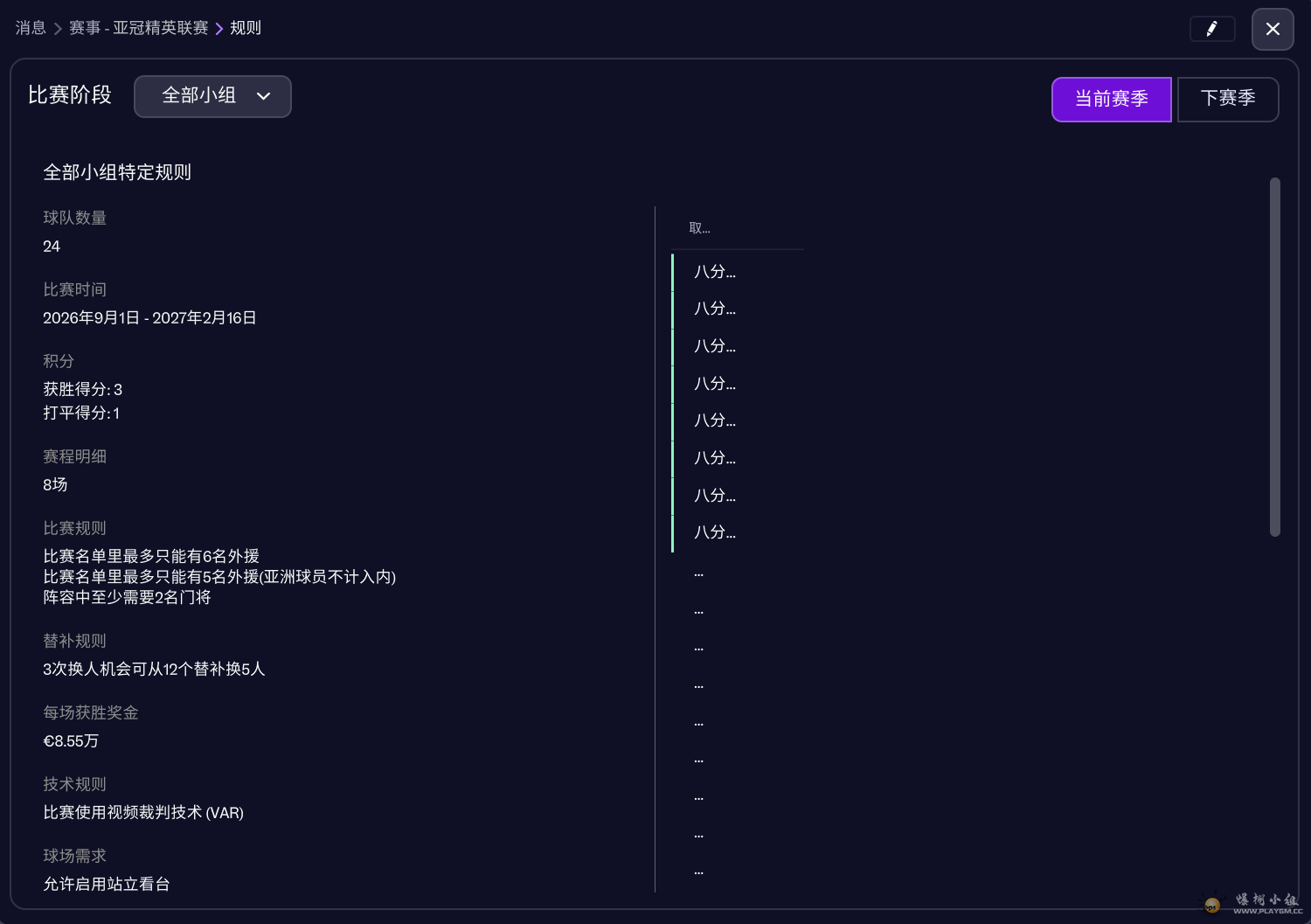Click the 规则 breadcrumb item
This screenshot has width=1311, height=924.
pos(246,28)
